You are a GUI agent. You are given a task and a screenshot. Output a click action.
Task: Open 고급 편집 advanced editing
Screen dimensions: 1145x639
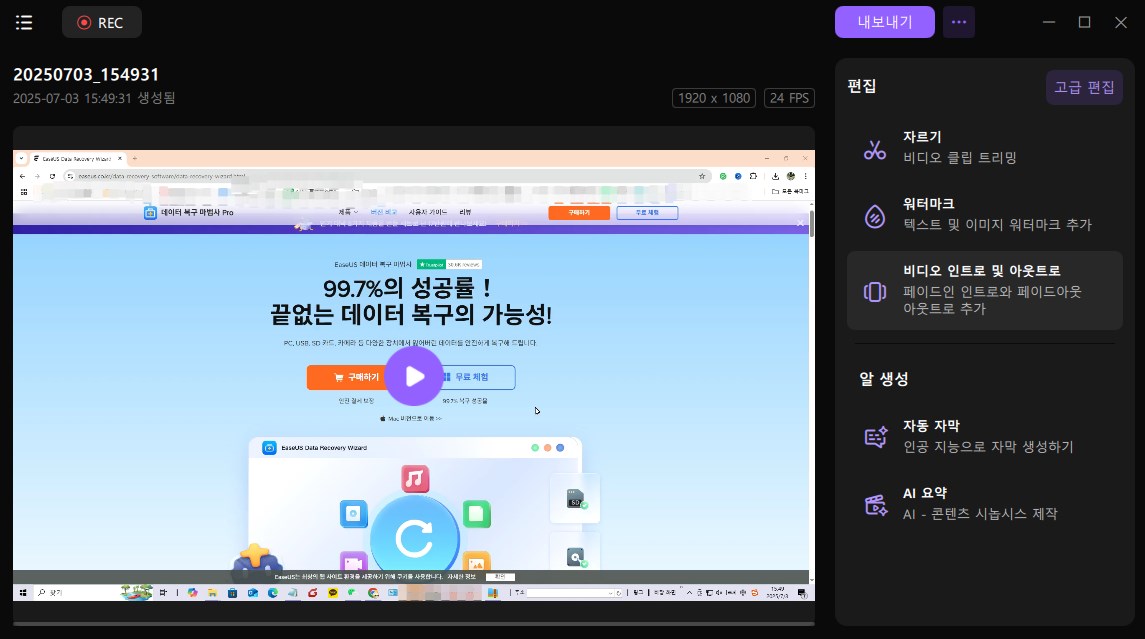coord(1084,87)
